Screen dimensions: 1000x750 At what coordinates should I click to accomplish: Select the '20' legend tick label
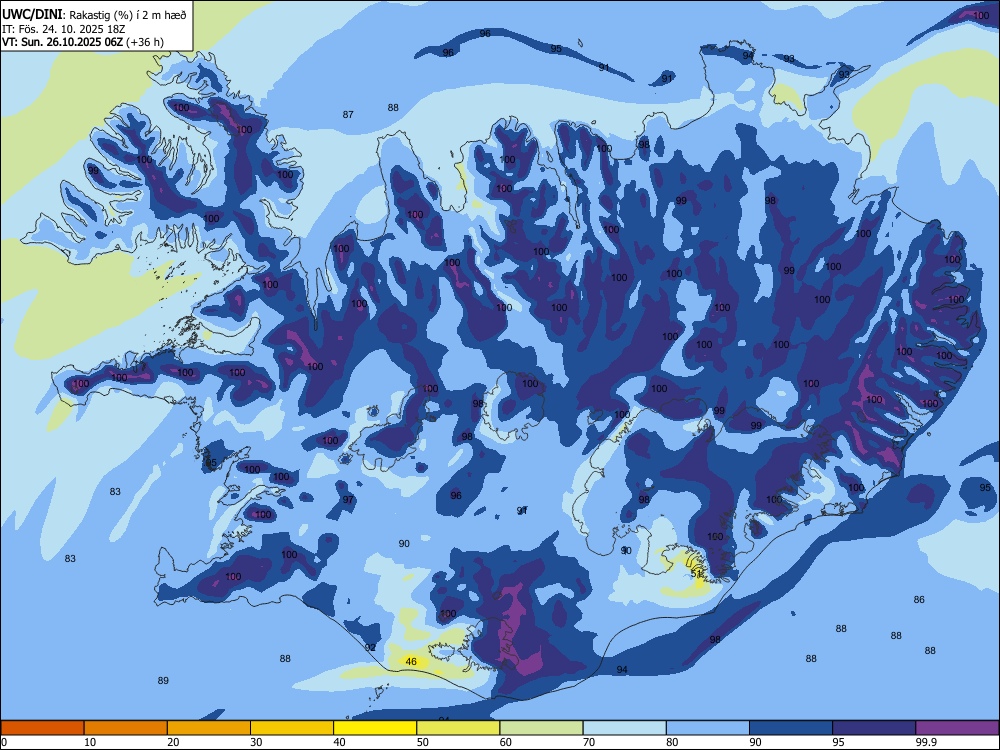[173, 742]
